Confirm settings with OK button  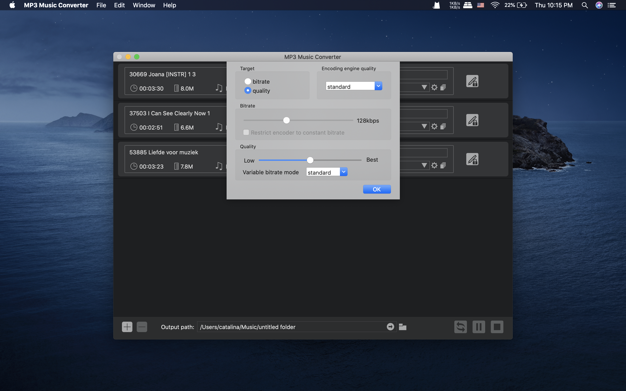coord(377,189)
